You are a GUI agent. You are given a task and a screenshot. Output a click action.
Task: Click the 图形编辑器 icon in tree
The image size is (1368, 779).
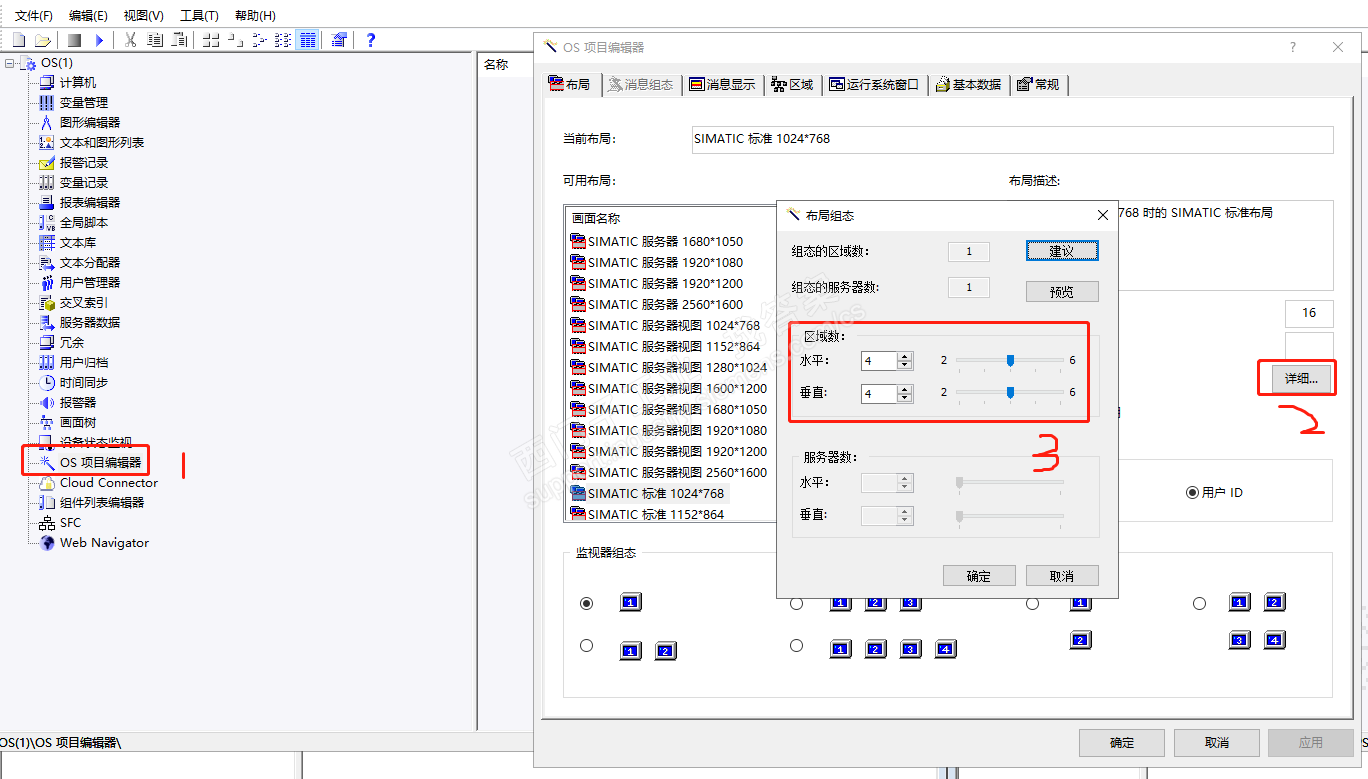click(47, 122)
